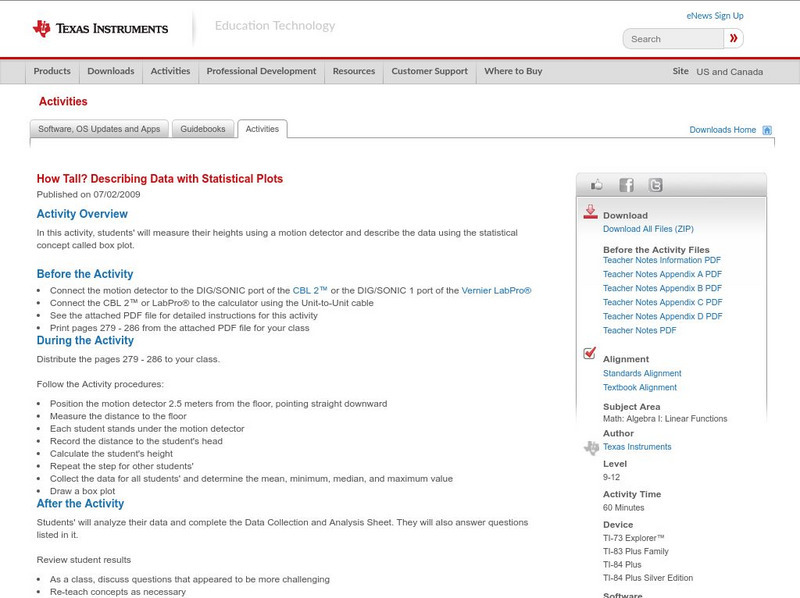Open Standards Alignment link
This screenshot has height=598, width=800.
pos(642,373)
